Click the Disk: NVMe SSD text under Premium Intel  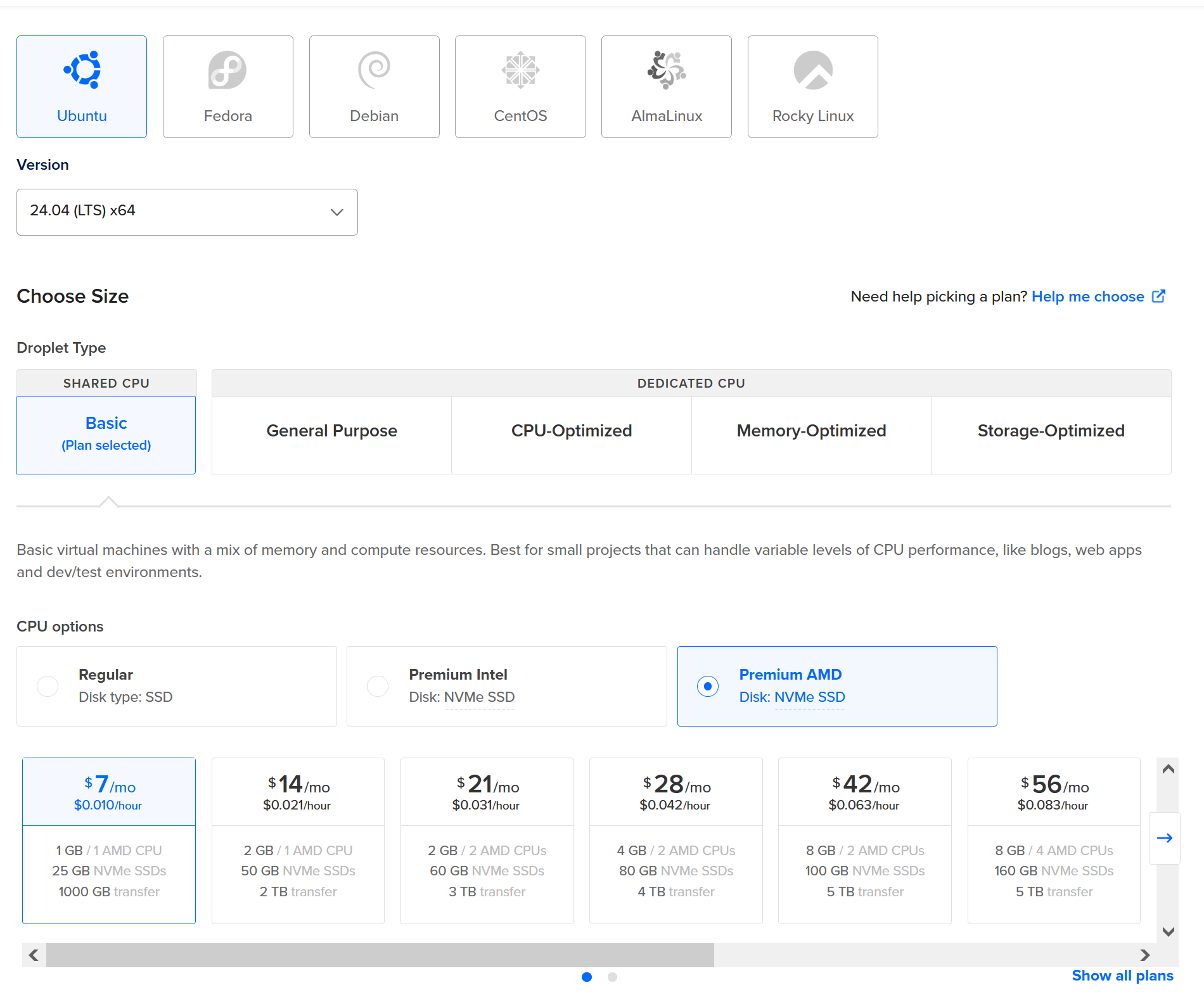point(462,697)
